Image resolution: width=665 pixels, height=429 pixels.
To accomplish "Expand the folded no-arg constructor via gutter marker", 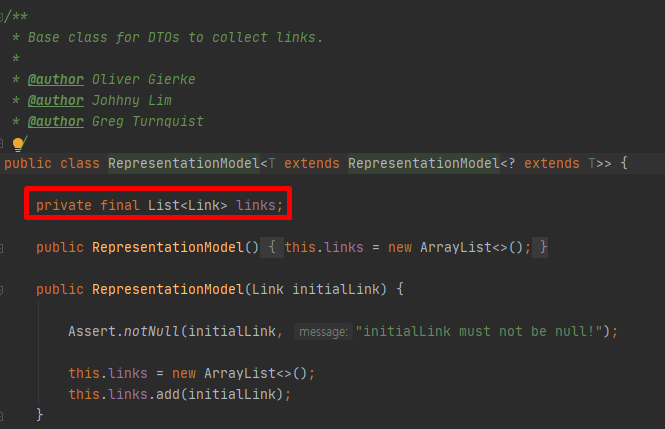I will 1,248.
